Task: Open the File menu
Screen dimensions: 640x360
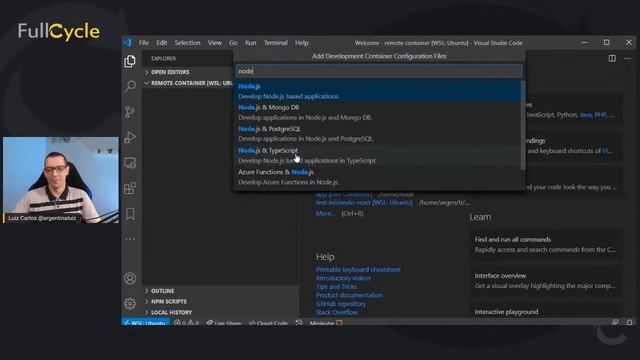Action: (144, 43)
